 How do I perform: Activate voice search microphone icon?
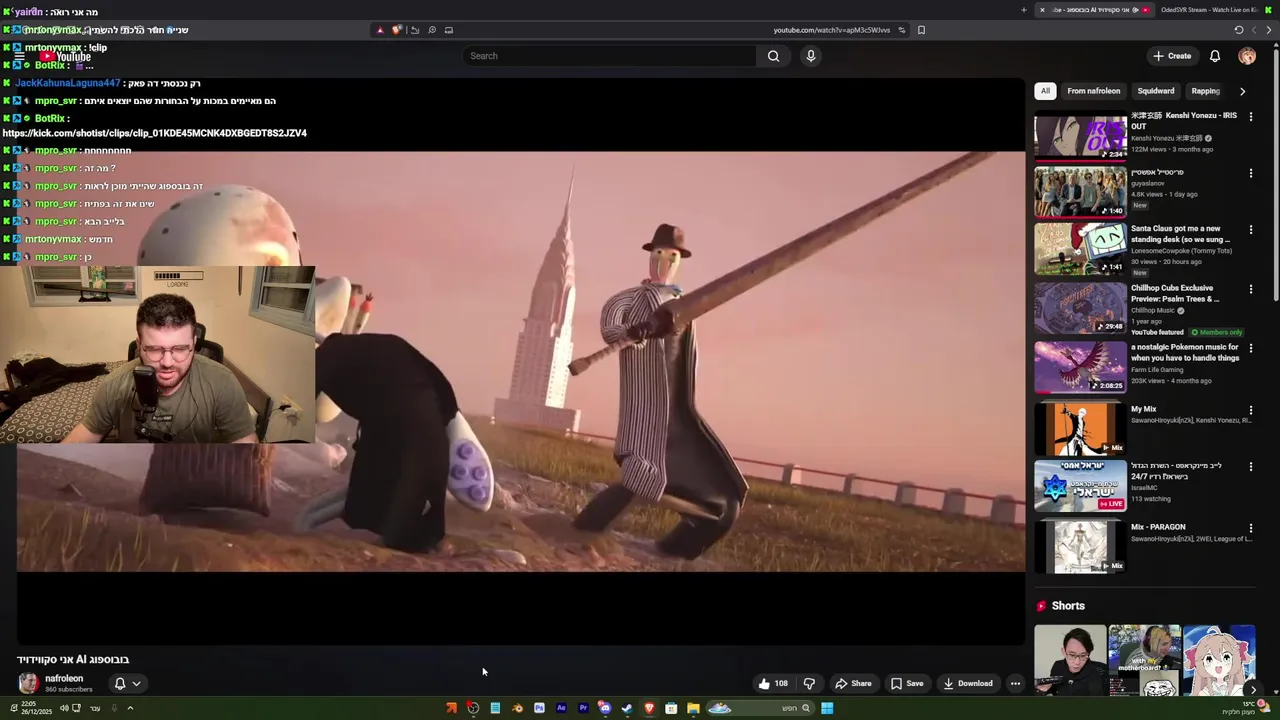[x=811, y=56]
